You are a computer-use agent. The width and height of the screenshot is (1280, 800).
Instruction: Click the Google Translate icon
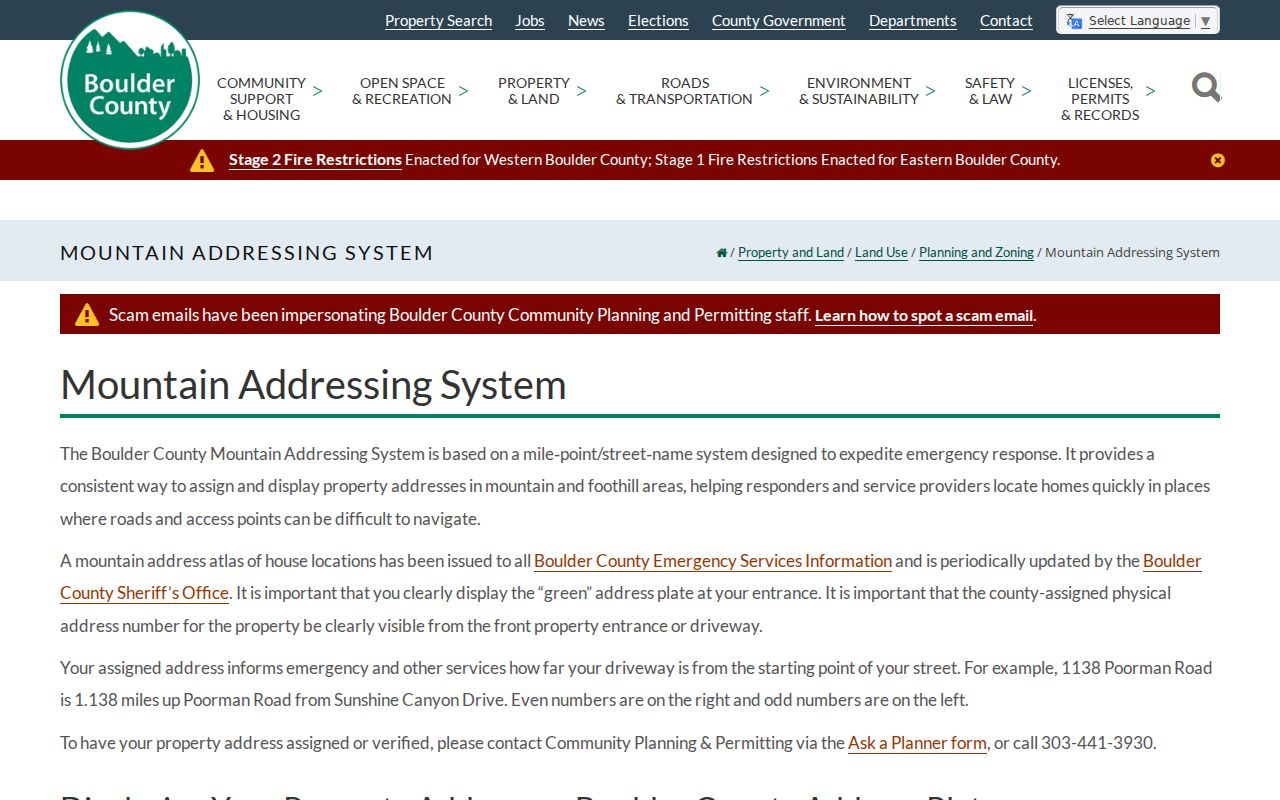point(1074,21)
